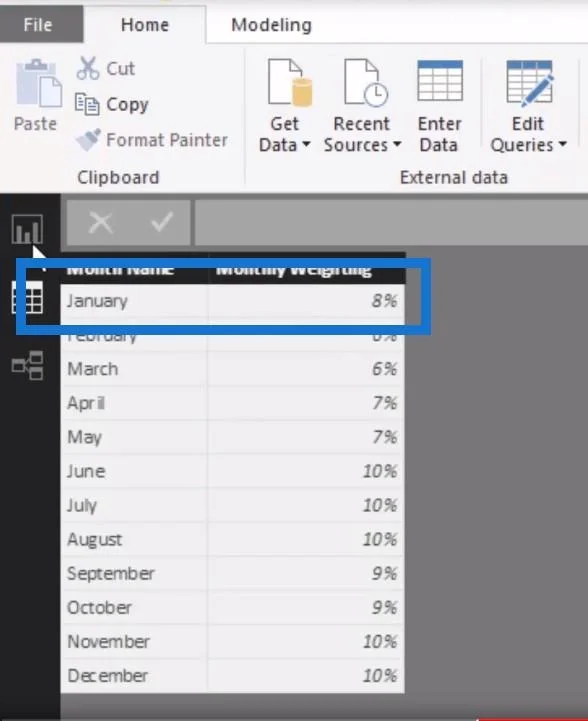Viewport: 588px width, 721px height.
Task: Select the Home ribbon tab
Action: tap(145, 25)
